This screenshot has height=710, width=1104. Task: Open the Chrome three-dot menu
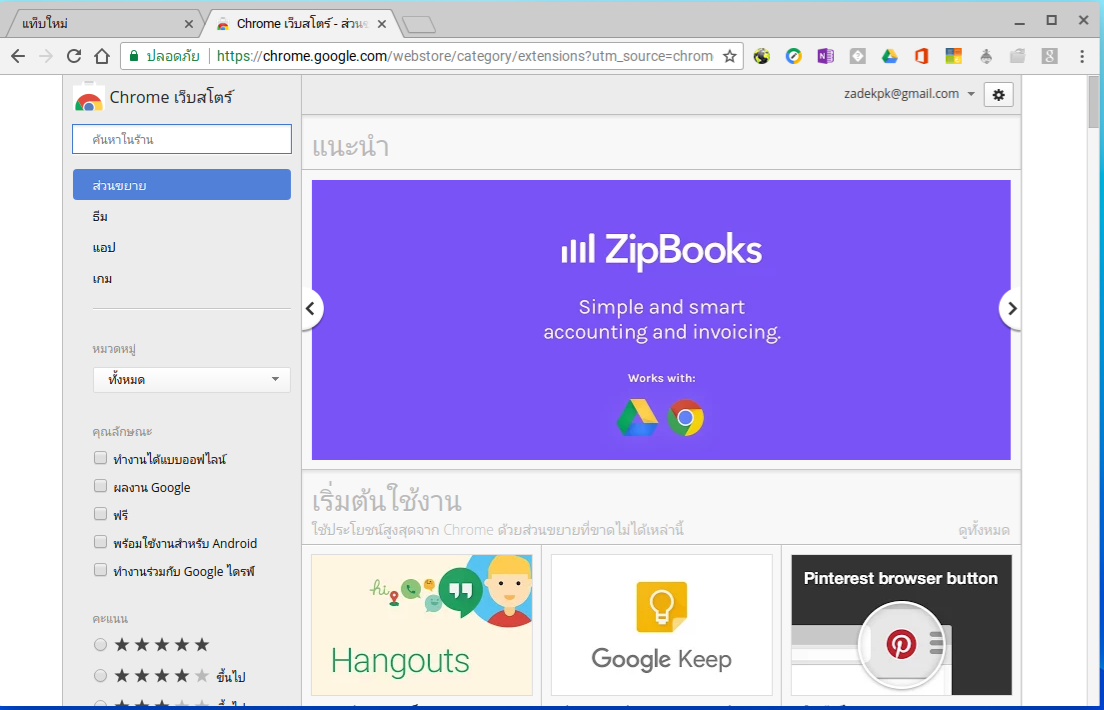tap(1082, 56)
